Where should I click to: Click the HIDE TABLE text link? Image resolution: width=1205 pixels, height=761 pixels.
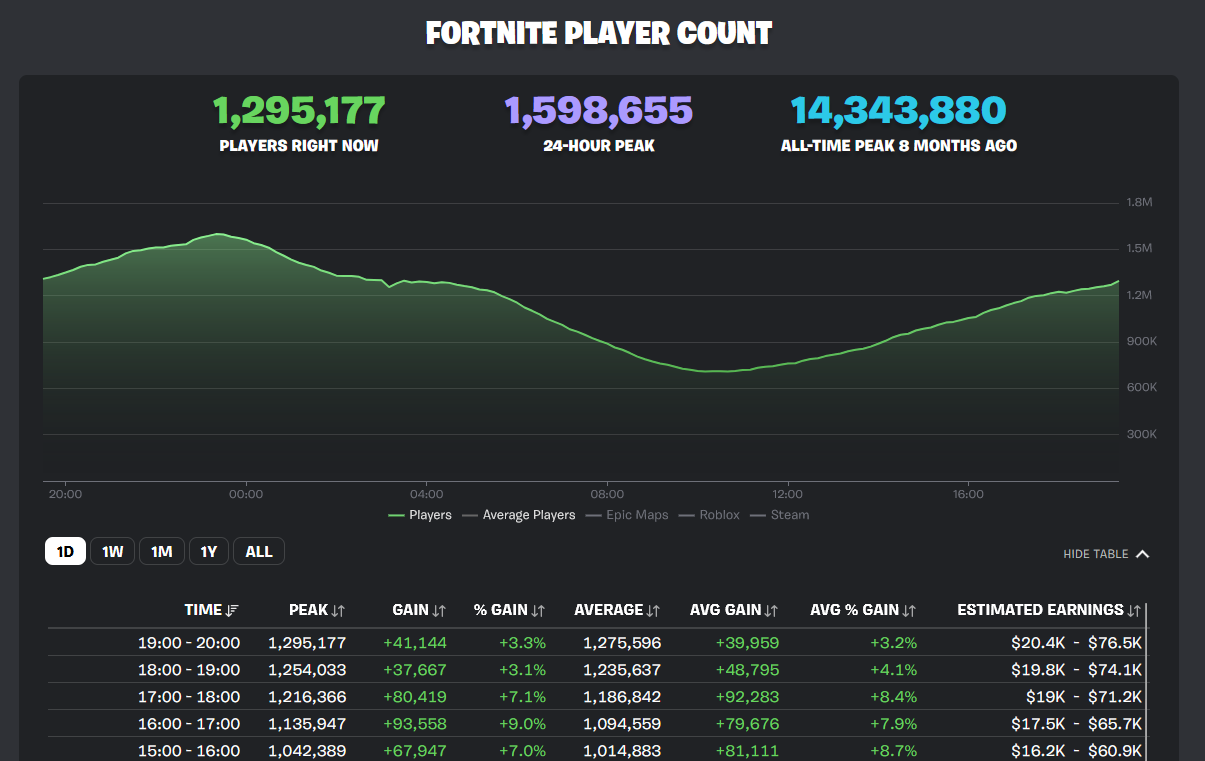[1095, 554]
